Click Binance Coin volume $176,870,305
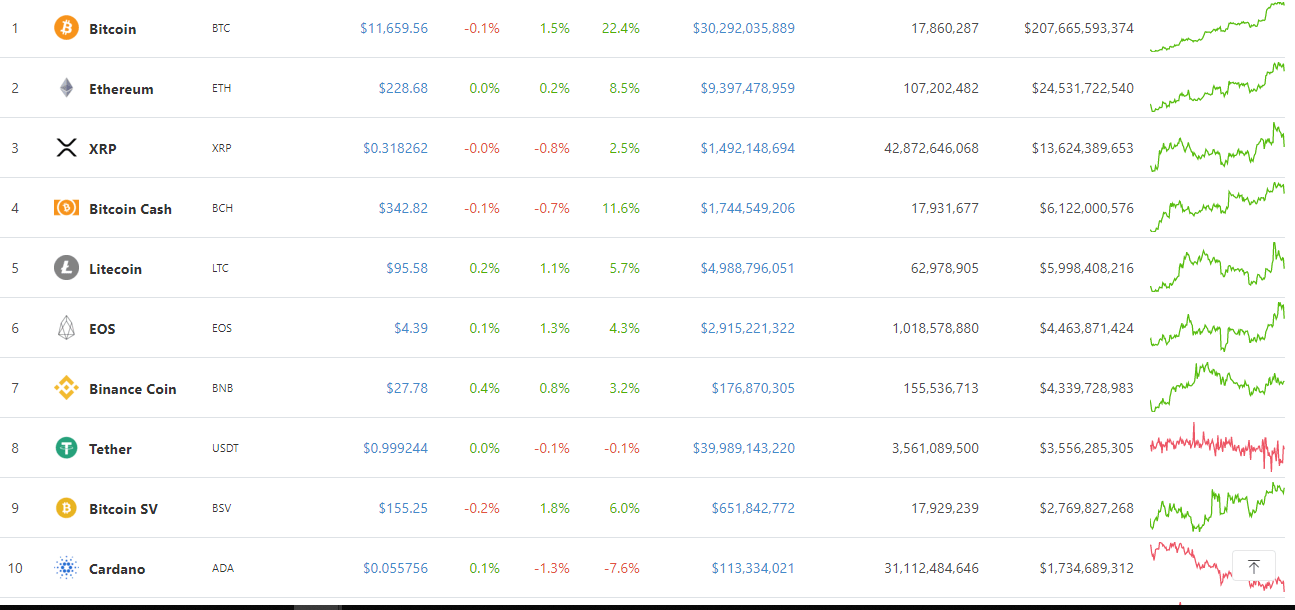This screenshot has height=610, width=1295. click(x=753, y=388)
